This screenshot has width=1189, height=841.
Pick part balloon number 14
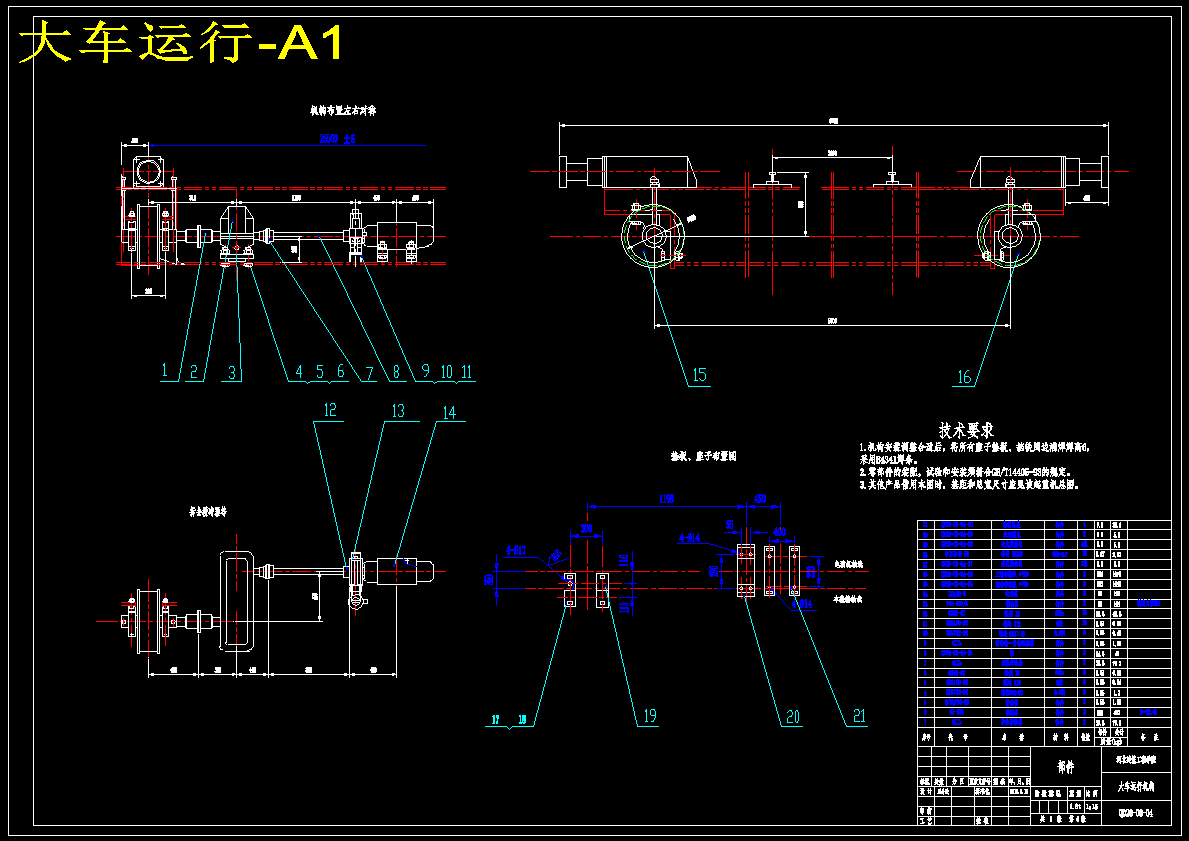[x=449, y=413]
